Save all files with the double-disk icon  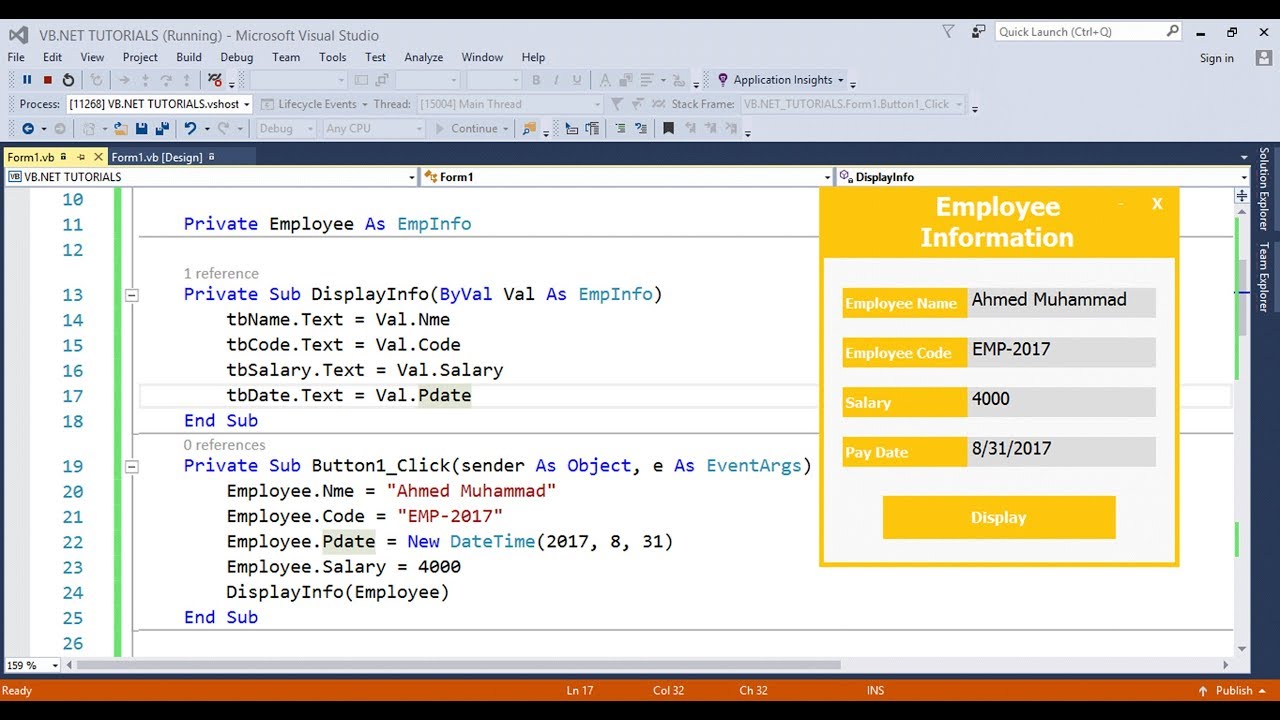click(x=161, y=128)
